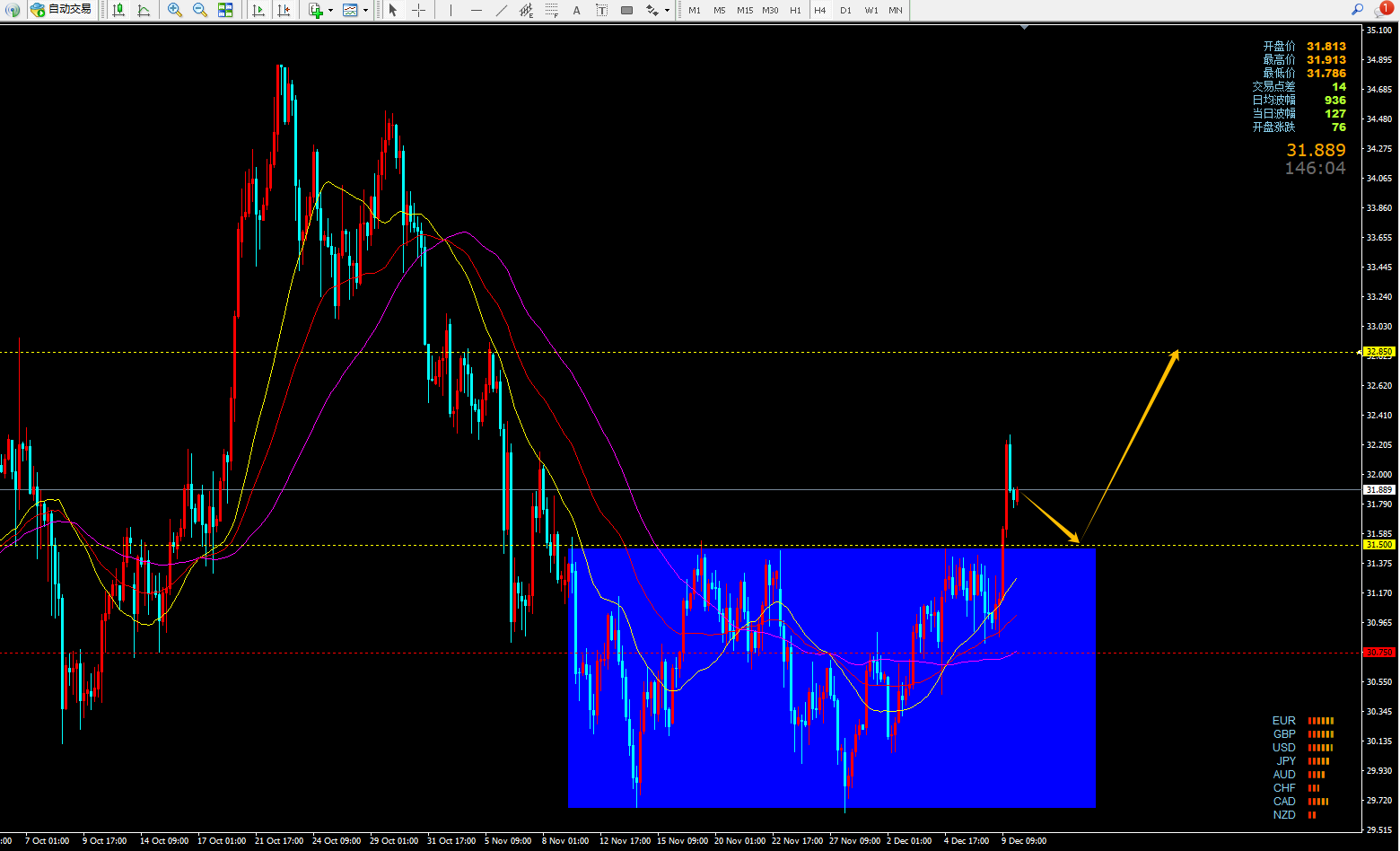Switch timeframe to M1
Screen dimensions: 1400x851
695,10
